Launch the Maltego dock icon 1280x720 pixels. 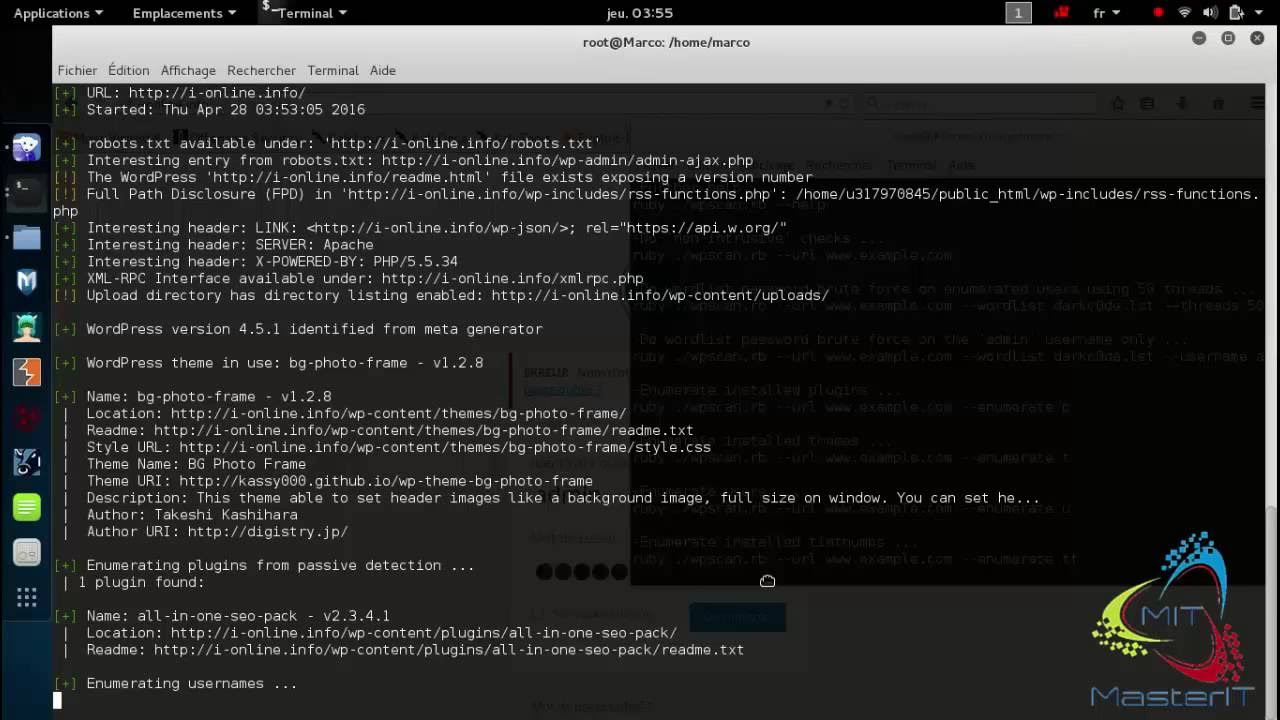26,462
